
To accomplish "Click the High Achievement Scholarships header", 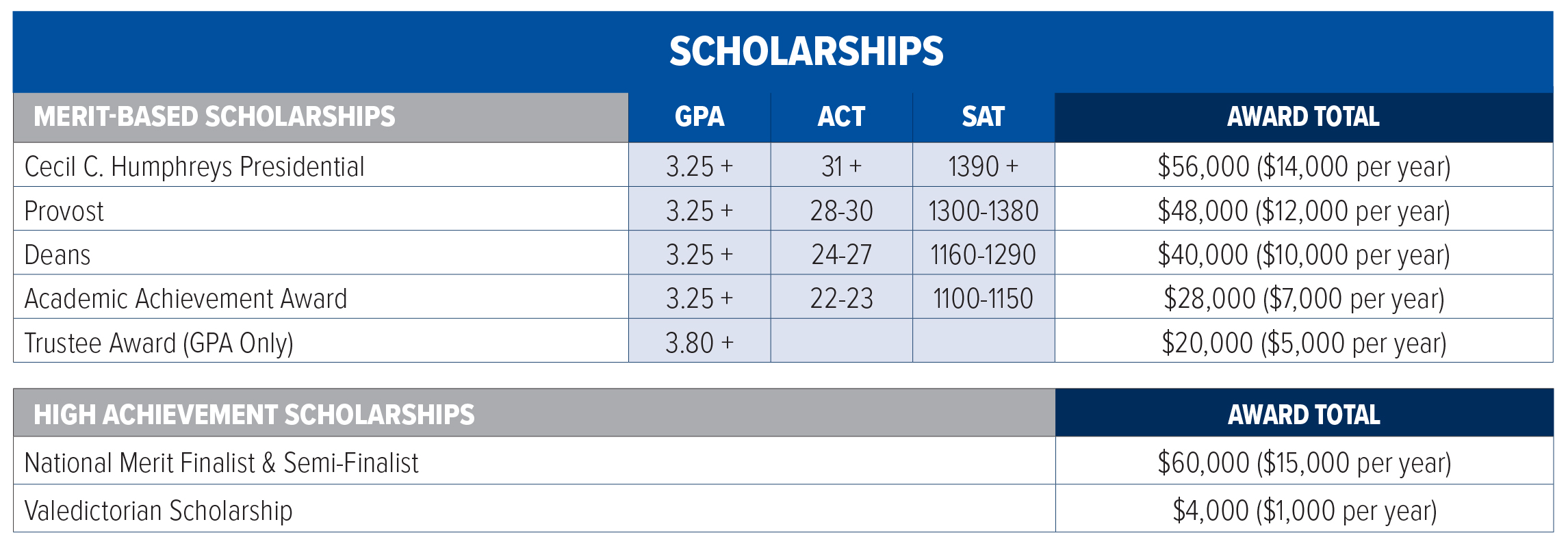I will pyautogui.click(x=254, y=415).
